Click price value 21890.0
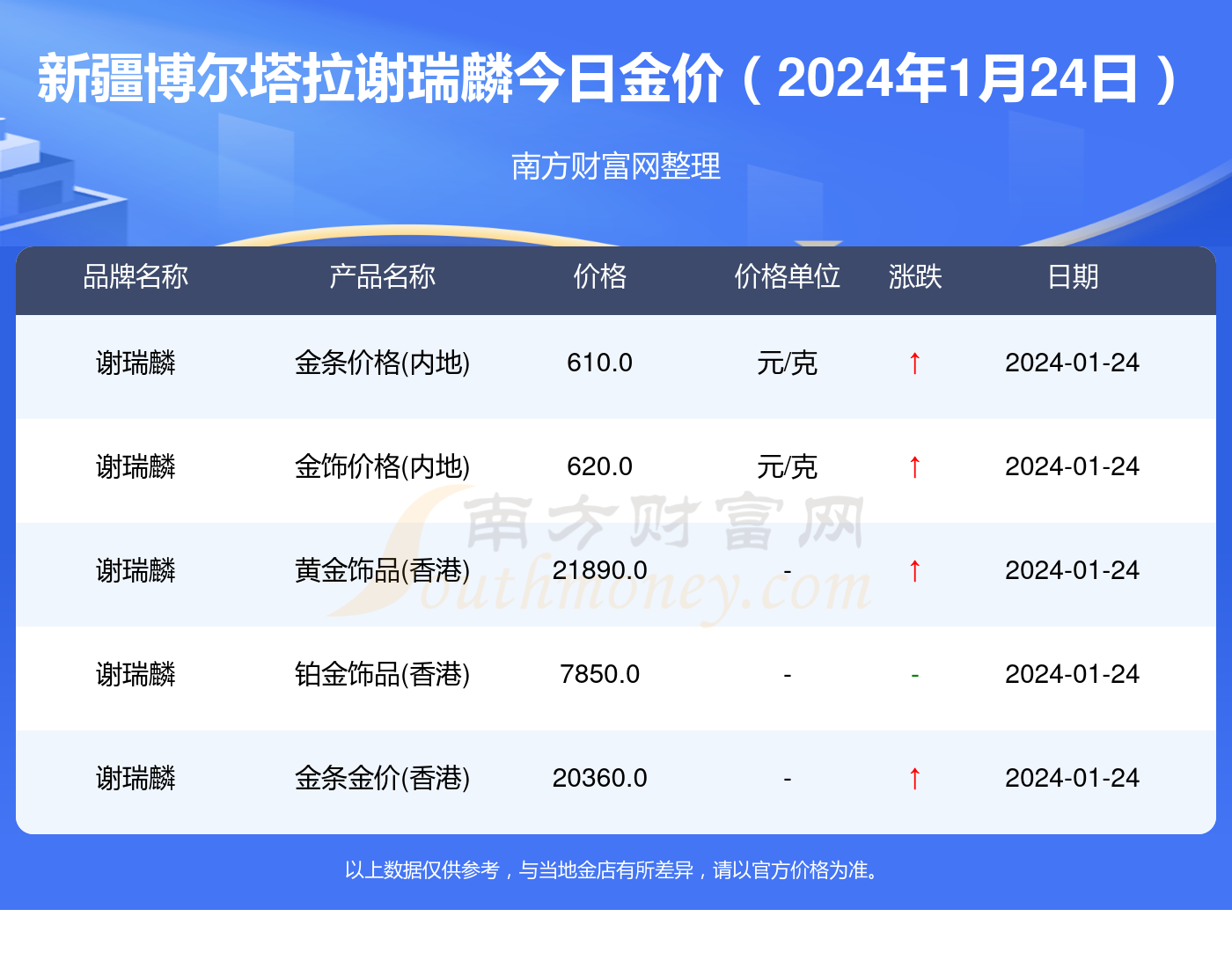 (x=600, y=570)
